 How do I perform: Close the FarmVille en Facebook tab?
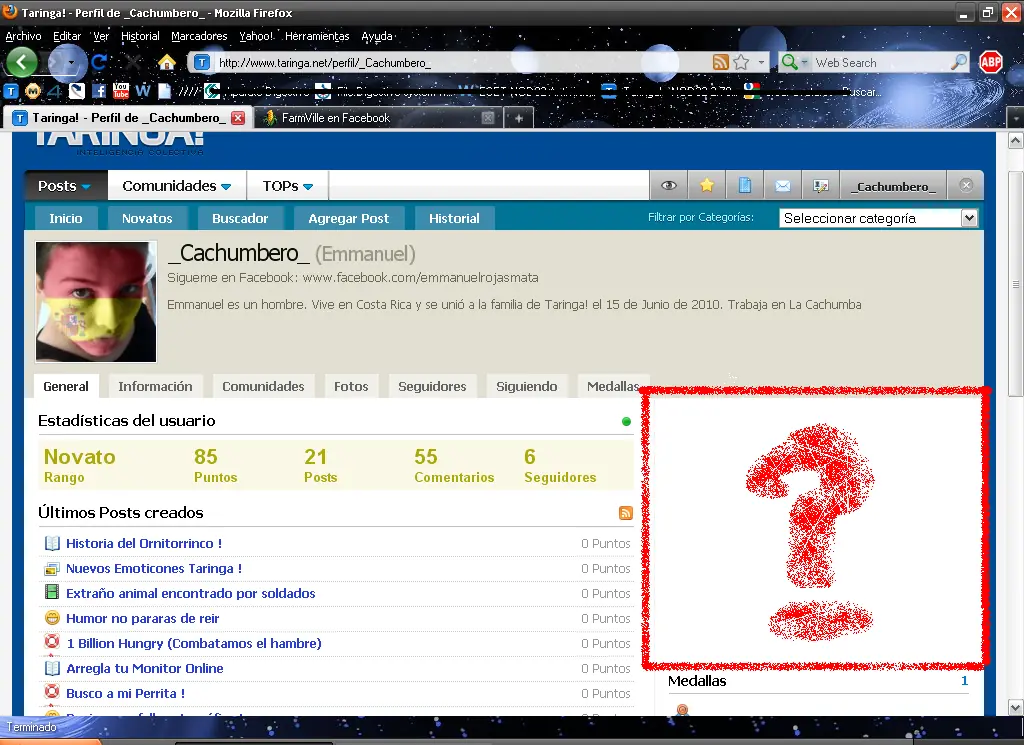click(x=488, y=118)
